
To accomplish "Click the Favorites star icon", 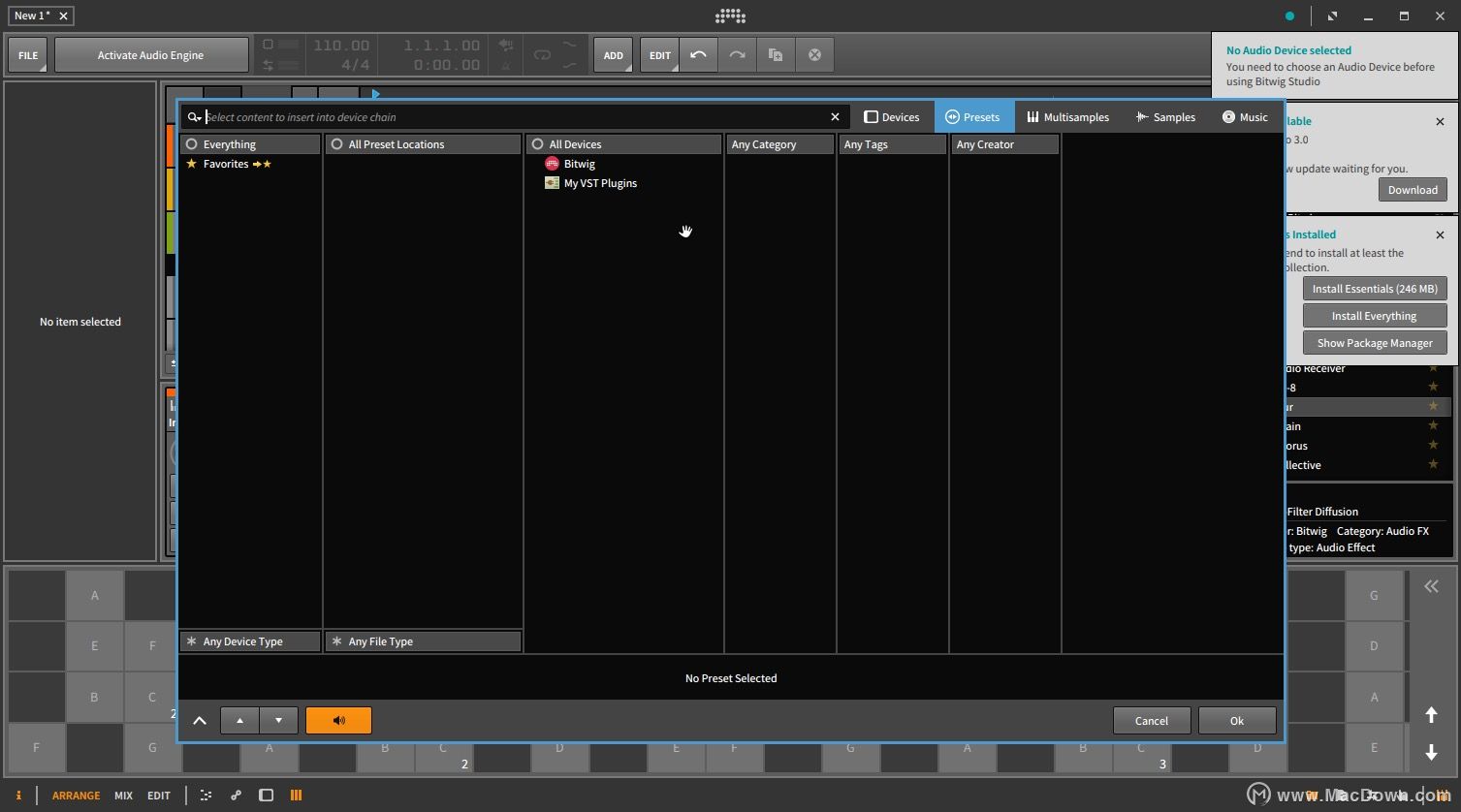I will click(x=191, y=164).
